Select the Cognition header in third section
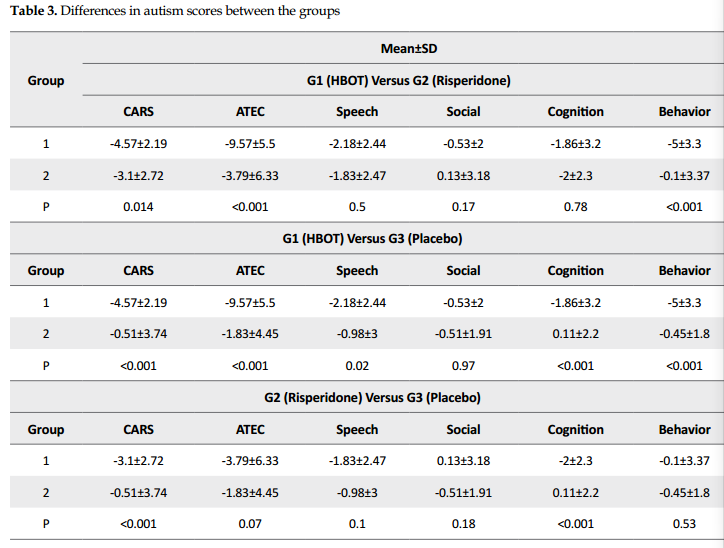 575,430
